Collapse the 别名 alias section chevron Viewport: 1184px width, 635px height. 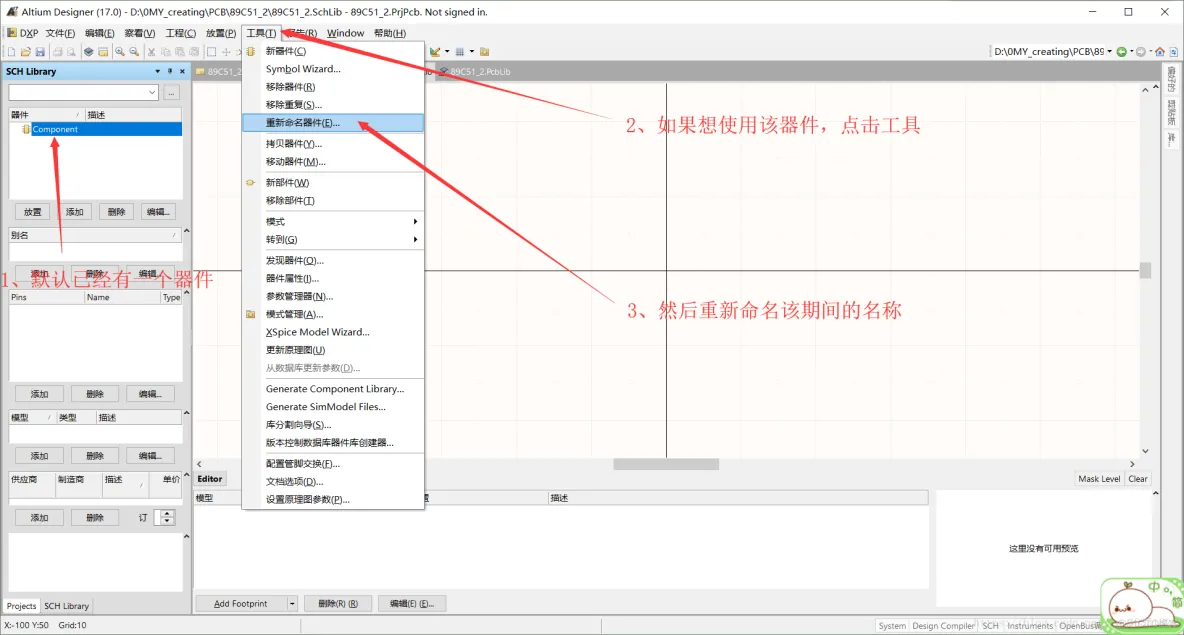187,231
